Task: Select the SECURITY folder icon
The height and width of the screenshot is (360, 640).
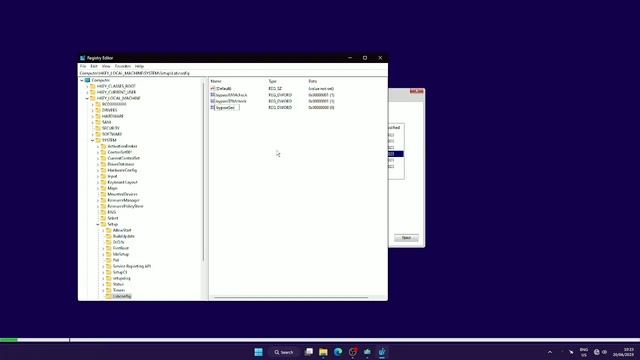Action: [98, 128]
